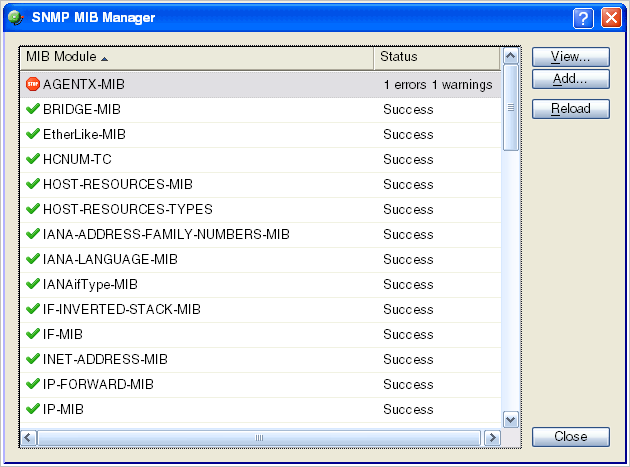The image size is (630, 467).
Task: Click the vertical scrollbar up arrow
Action: (x=510, y=57)
